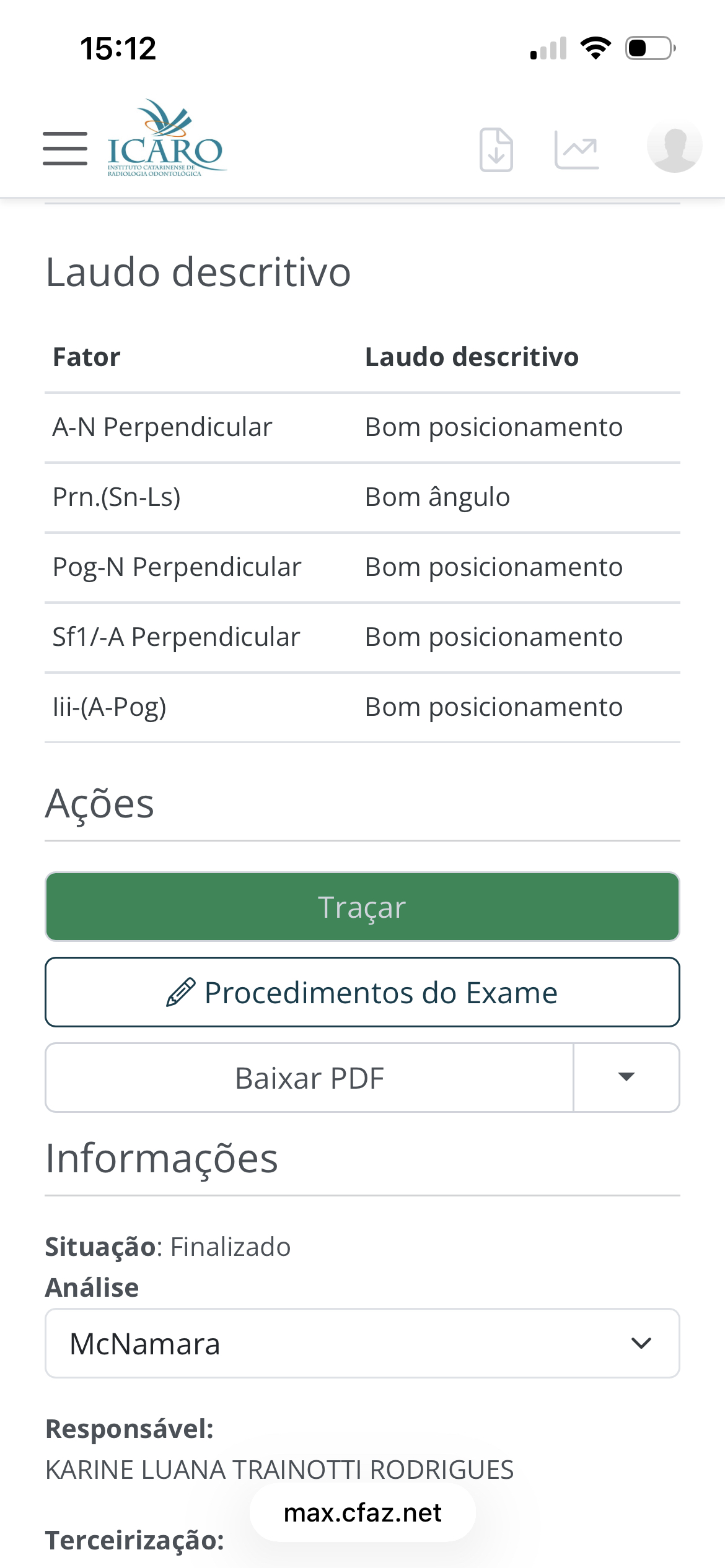Select the Prn.(Sn-Ls) row

point(362,497)
